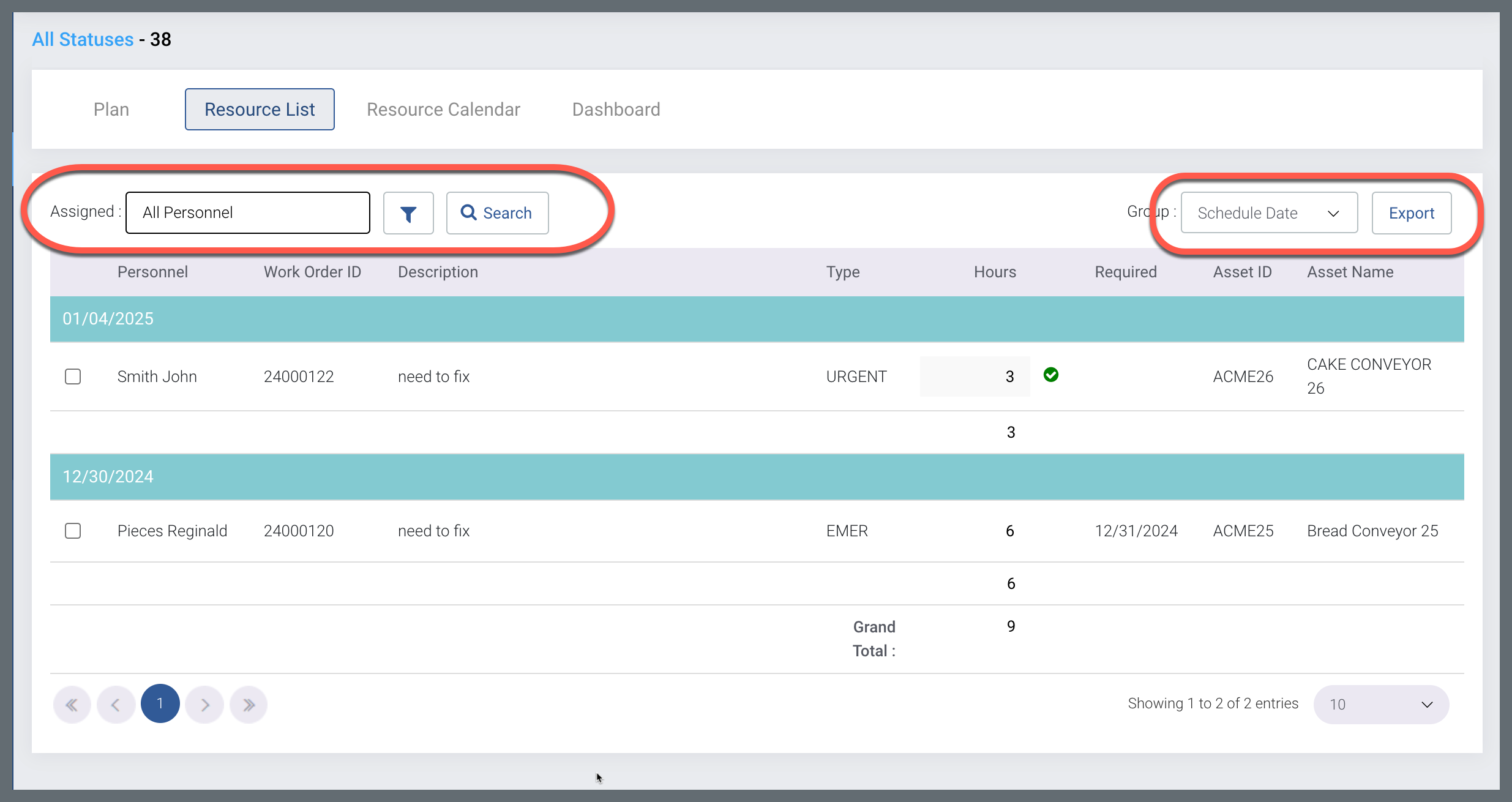1512x802 pixels.
Task: Click the green check mark icon
Action: 1051,375
